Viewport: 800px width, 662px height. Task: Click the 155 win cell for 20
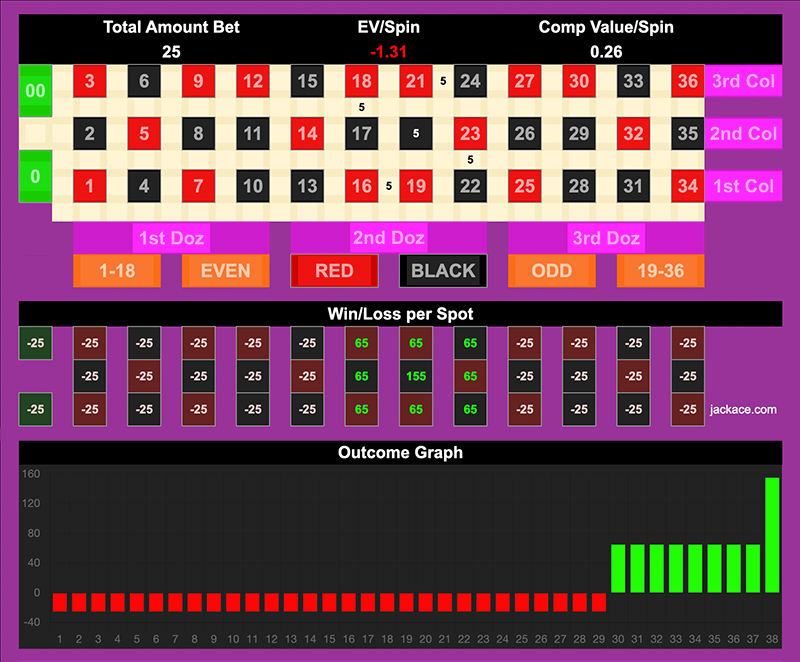point(416,376)
